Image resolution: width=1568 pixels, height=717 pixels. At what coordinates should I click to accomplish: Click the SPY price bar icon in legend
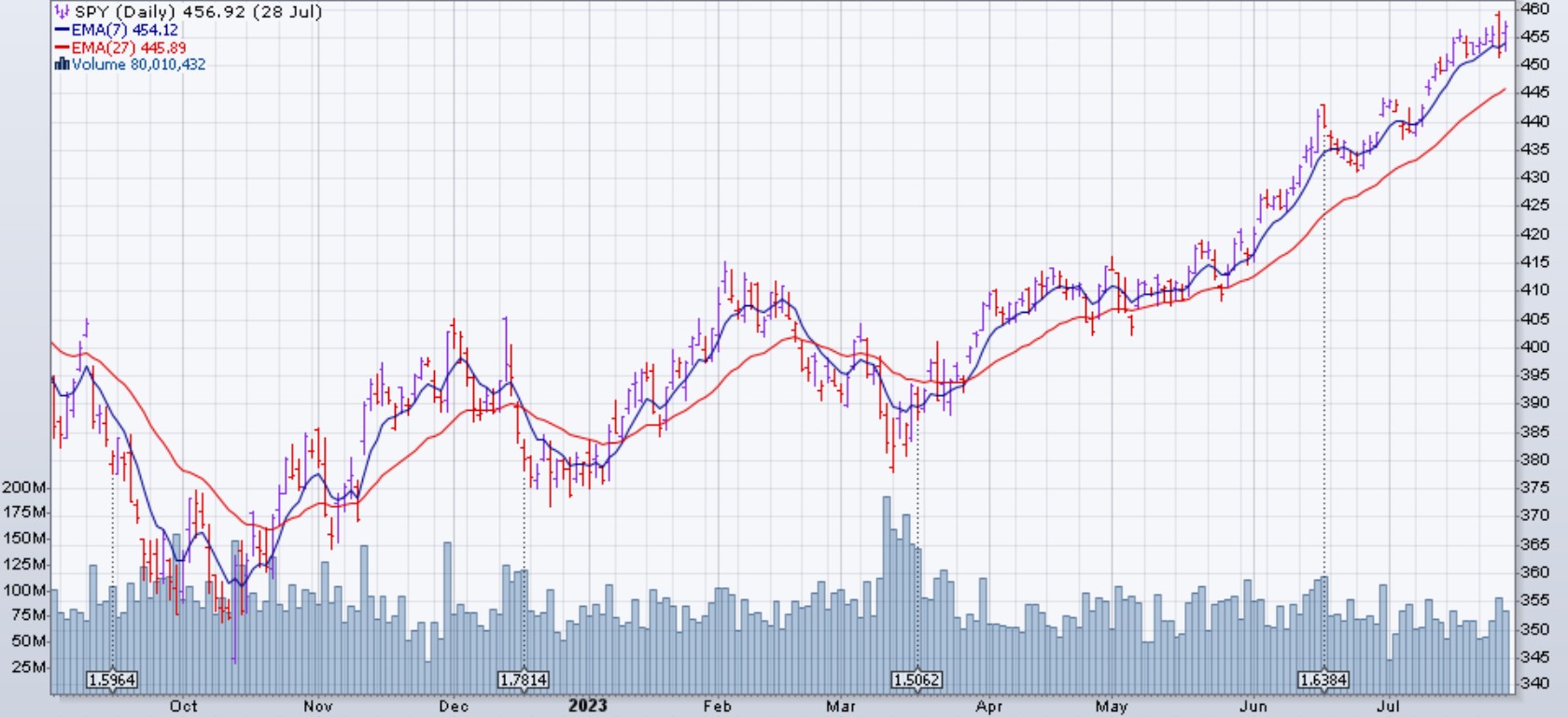pyautogui.click(x=62, y=12)
